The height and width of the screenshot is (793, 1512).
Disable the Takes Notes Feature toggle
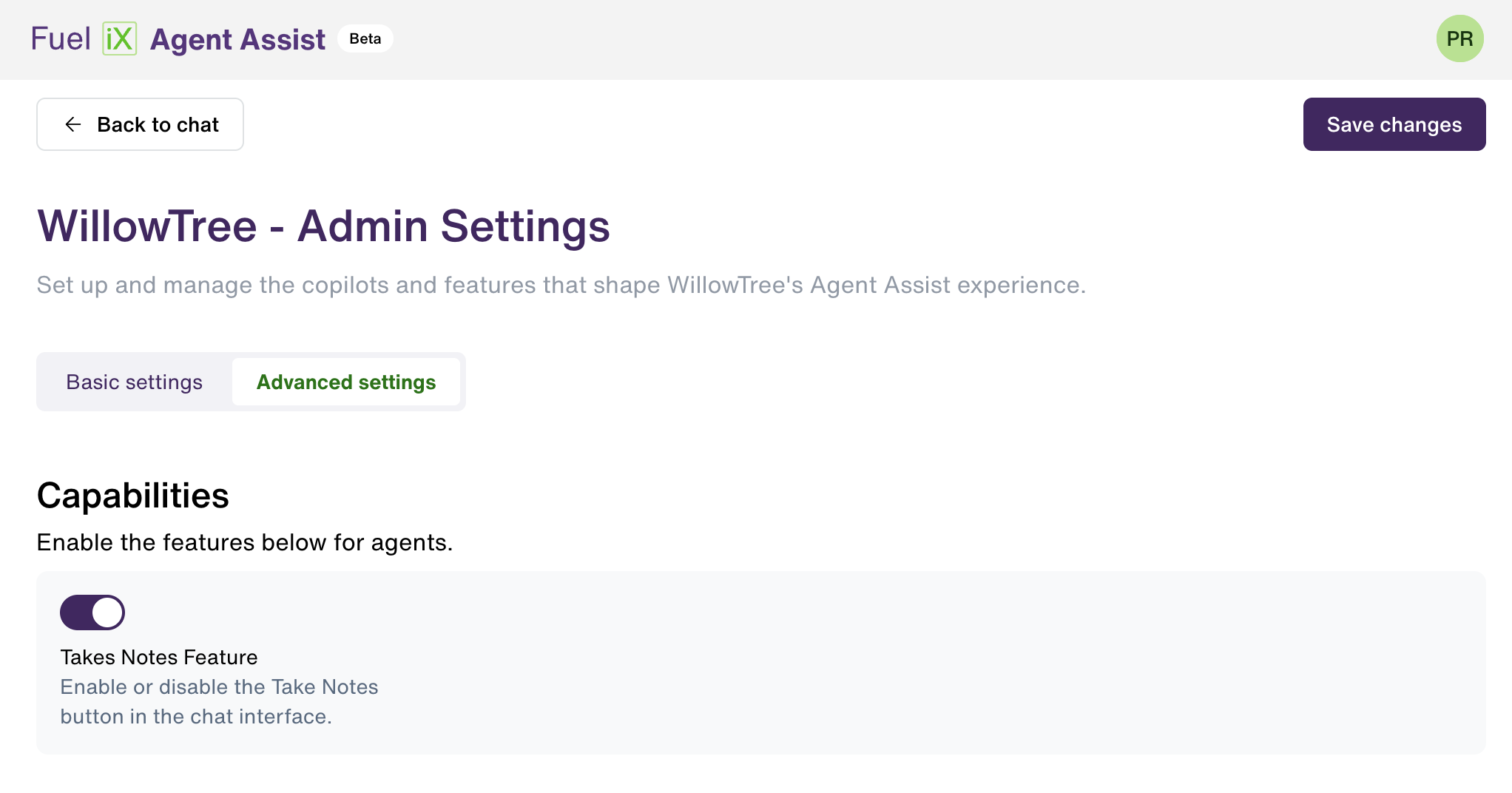(92, 613)
